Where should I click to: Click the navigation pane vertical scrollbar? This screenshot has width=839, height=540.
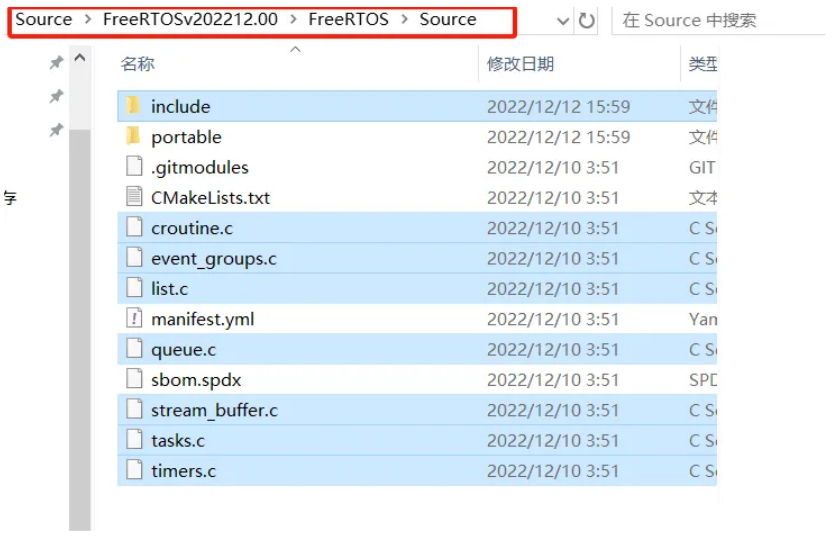pos(80,329)
